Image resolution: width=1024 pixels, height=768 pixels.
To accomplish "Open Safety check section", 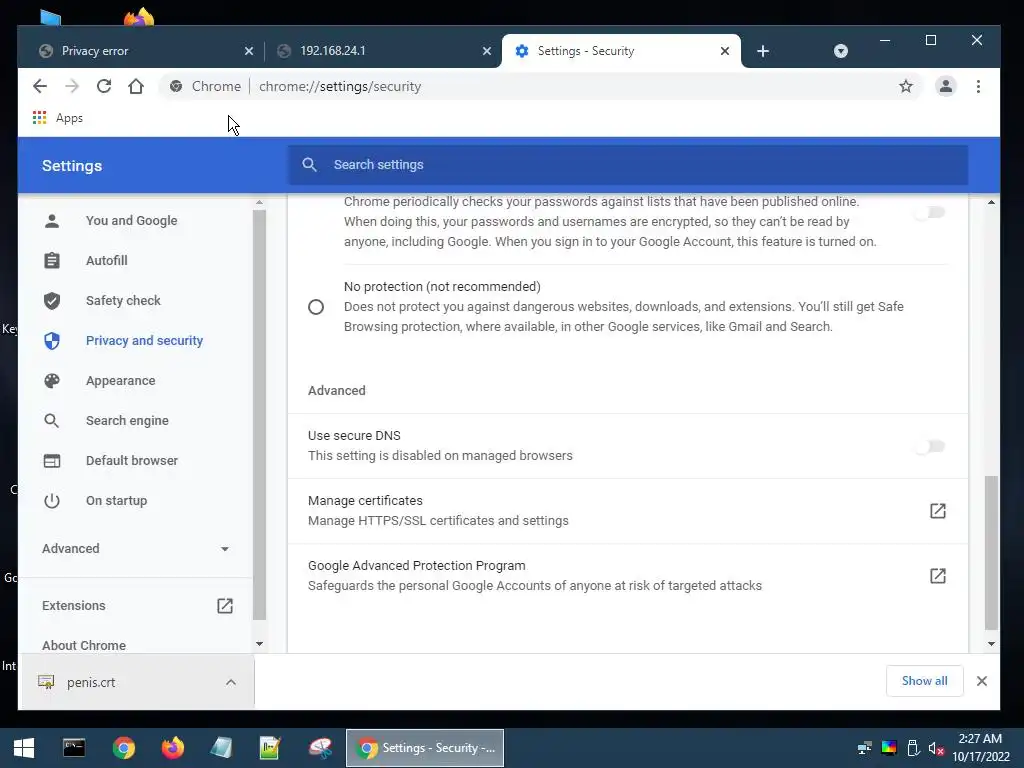I will coord(123,300).
